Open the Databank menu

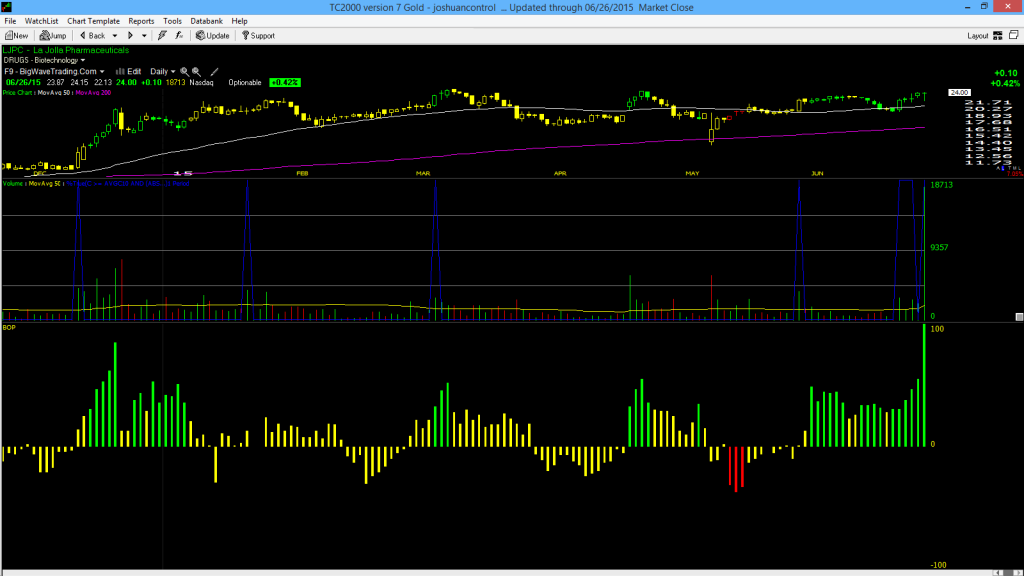coord(206,21)
